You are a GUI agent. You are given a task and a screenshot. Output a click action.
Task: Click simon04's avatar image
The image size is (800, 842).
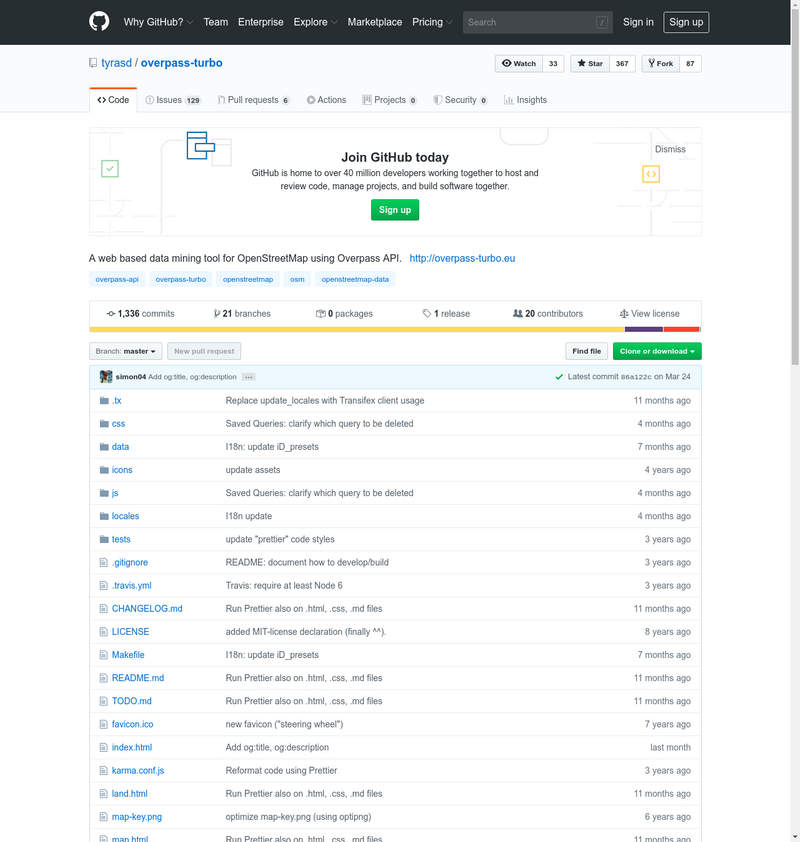(106, 376)
